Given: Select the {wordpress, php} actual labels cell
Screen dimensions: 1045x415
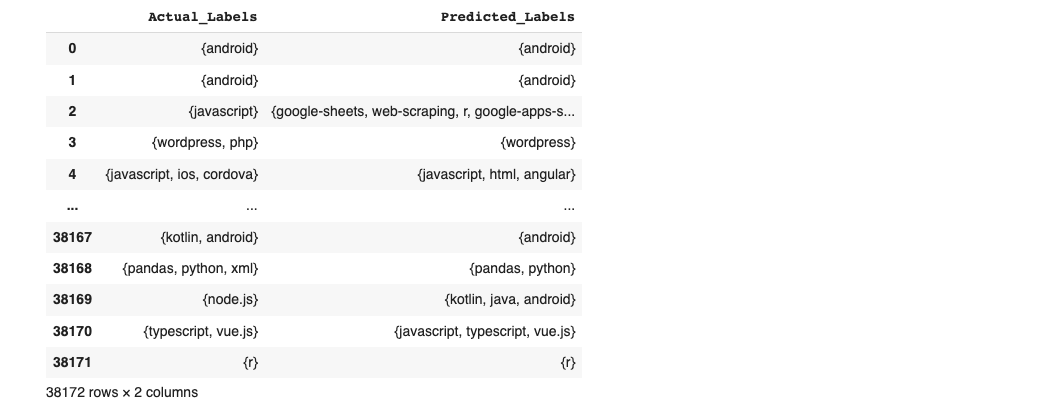Looking at the screenshot, I should click(x=205, y=143).
